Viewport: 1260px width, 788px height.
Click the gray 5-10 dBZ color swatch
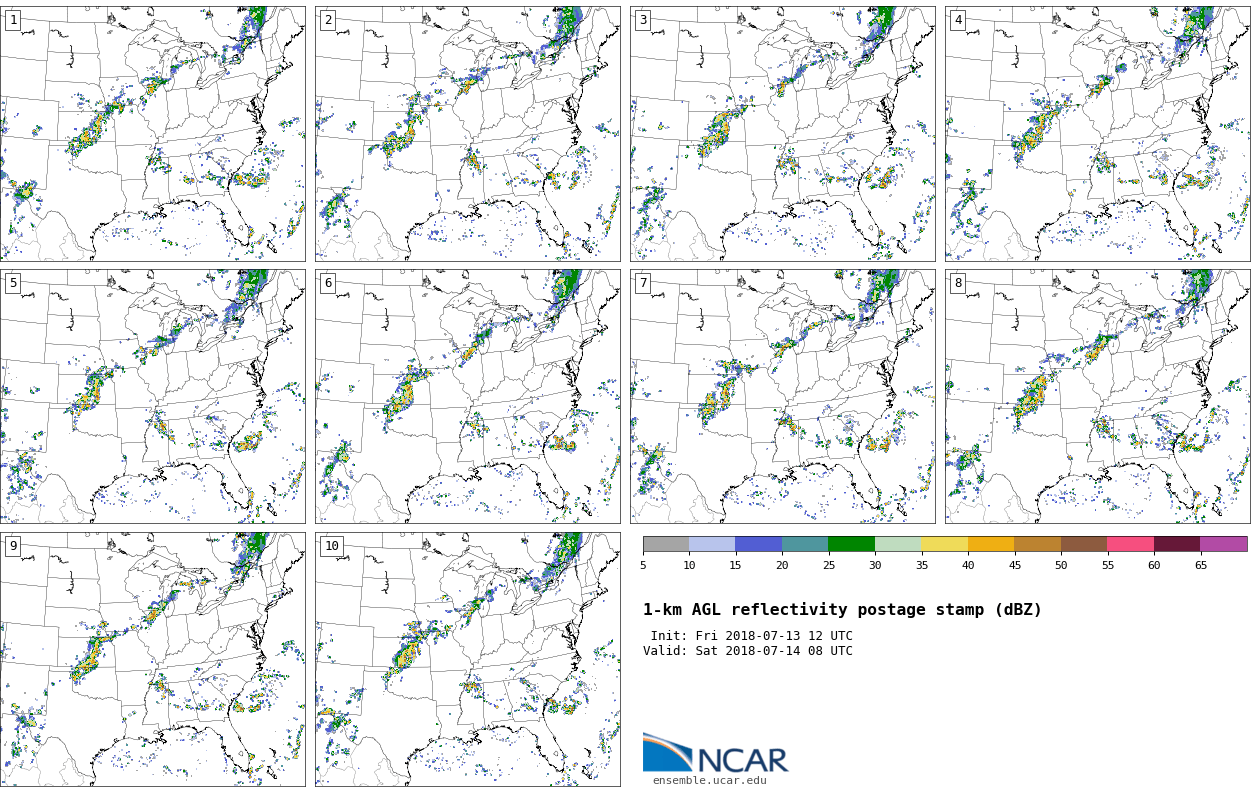(666, 544)
